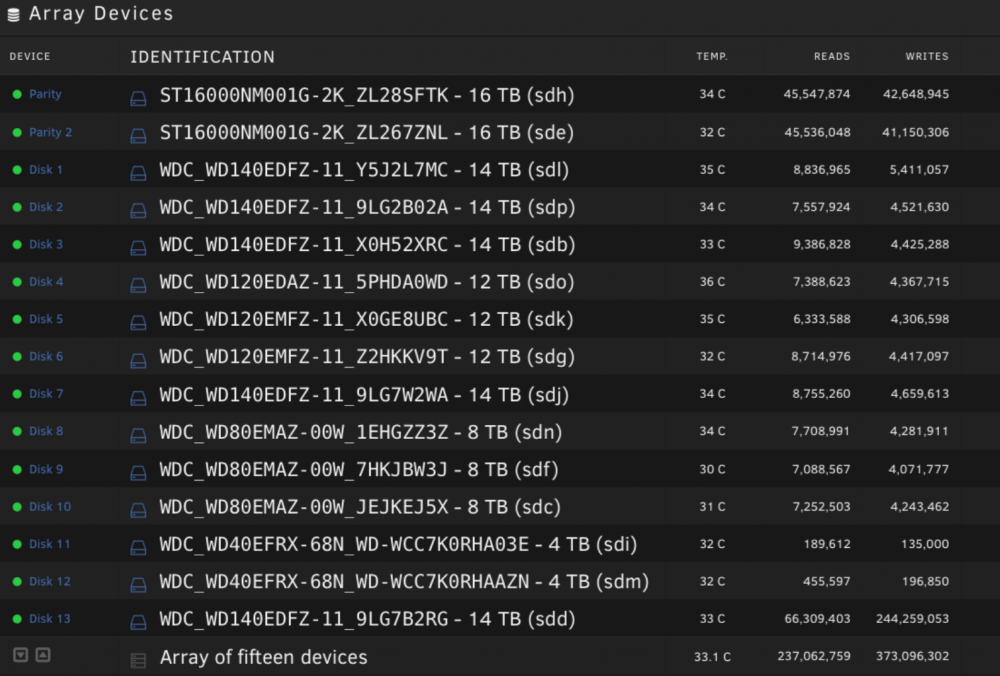Open the Disk 9 device link
This screenshot has width=1000, height=676.
[x=46, y=469]
